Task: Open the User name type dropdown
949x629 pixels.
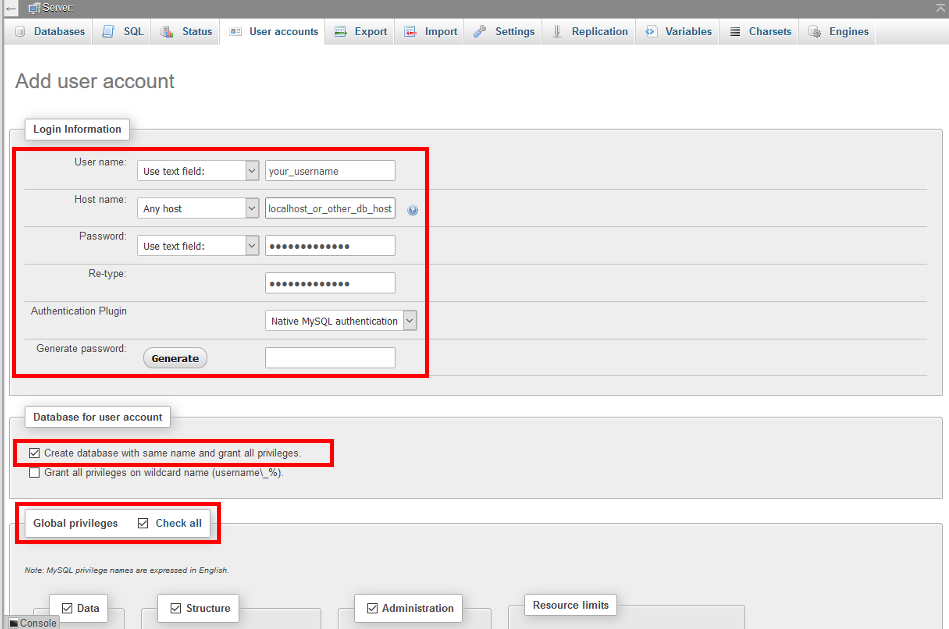Action: [198, 171]
